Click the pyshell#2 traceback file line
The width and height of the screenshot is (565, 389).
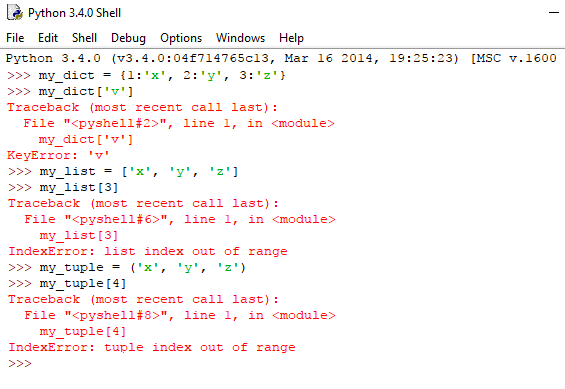tap(179, 123)
